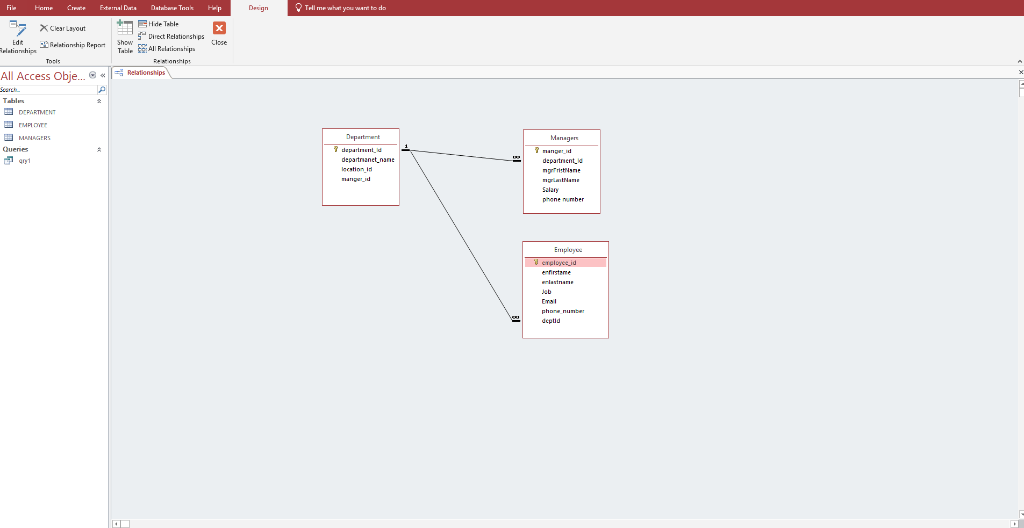Click the Employee table title bar
Image resolution: width=1024 pixels, height=528 pixels.
(566, 250)
